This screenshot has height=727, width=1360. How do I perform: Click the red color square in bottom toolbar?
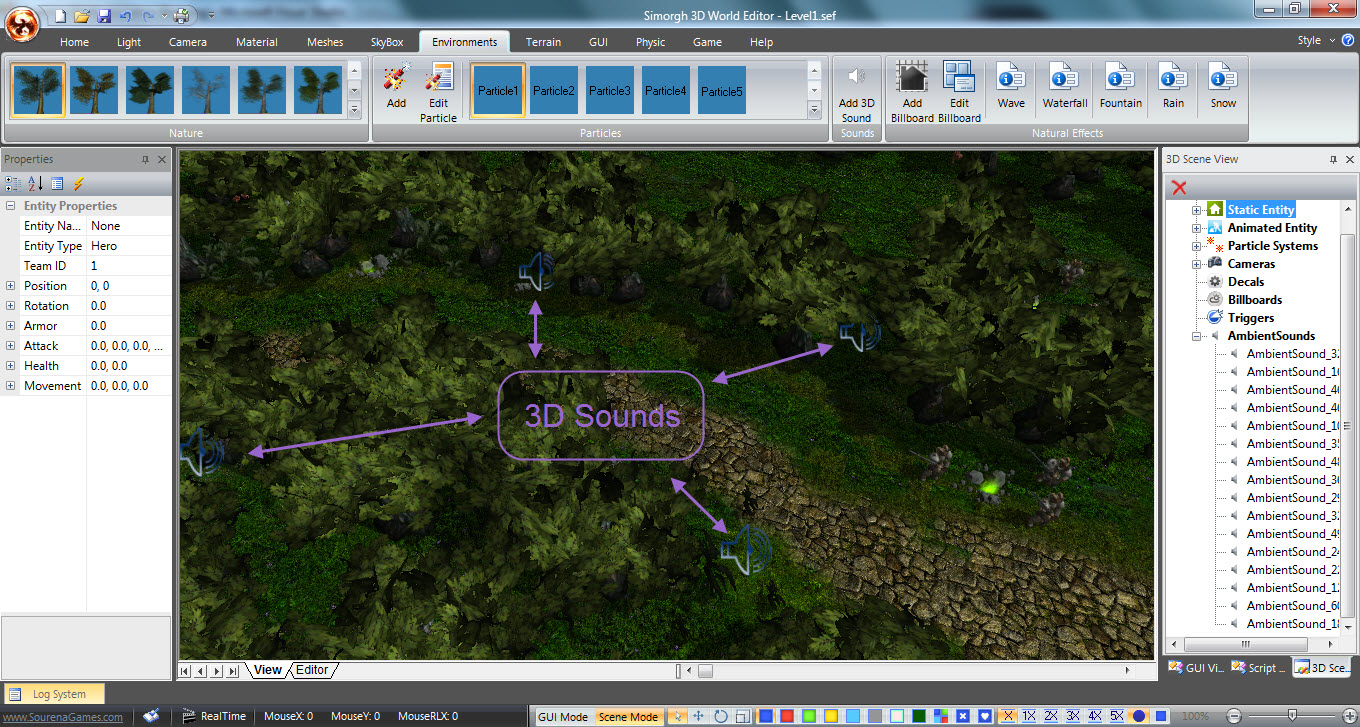[x=787, y=716]
